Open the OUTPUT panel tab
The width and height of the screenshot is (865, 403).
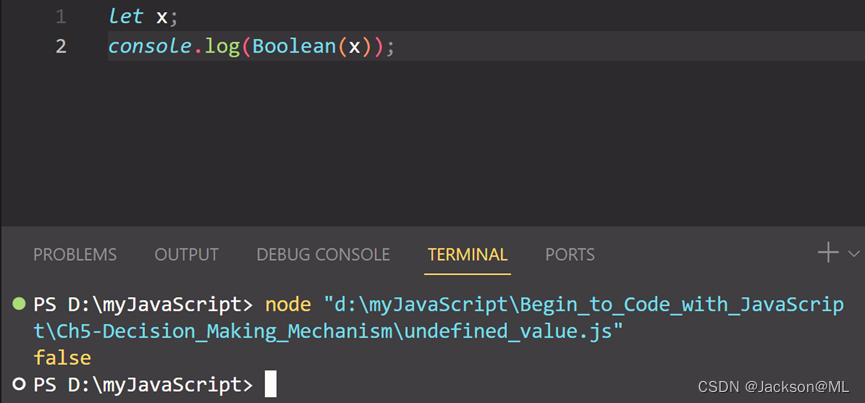(186, 255)
